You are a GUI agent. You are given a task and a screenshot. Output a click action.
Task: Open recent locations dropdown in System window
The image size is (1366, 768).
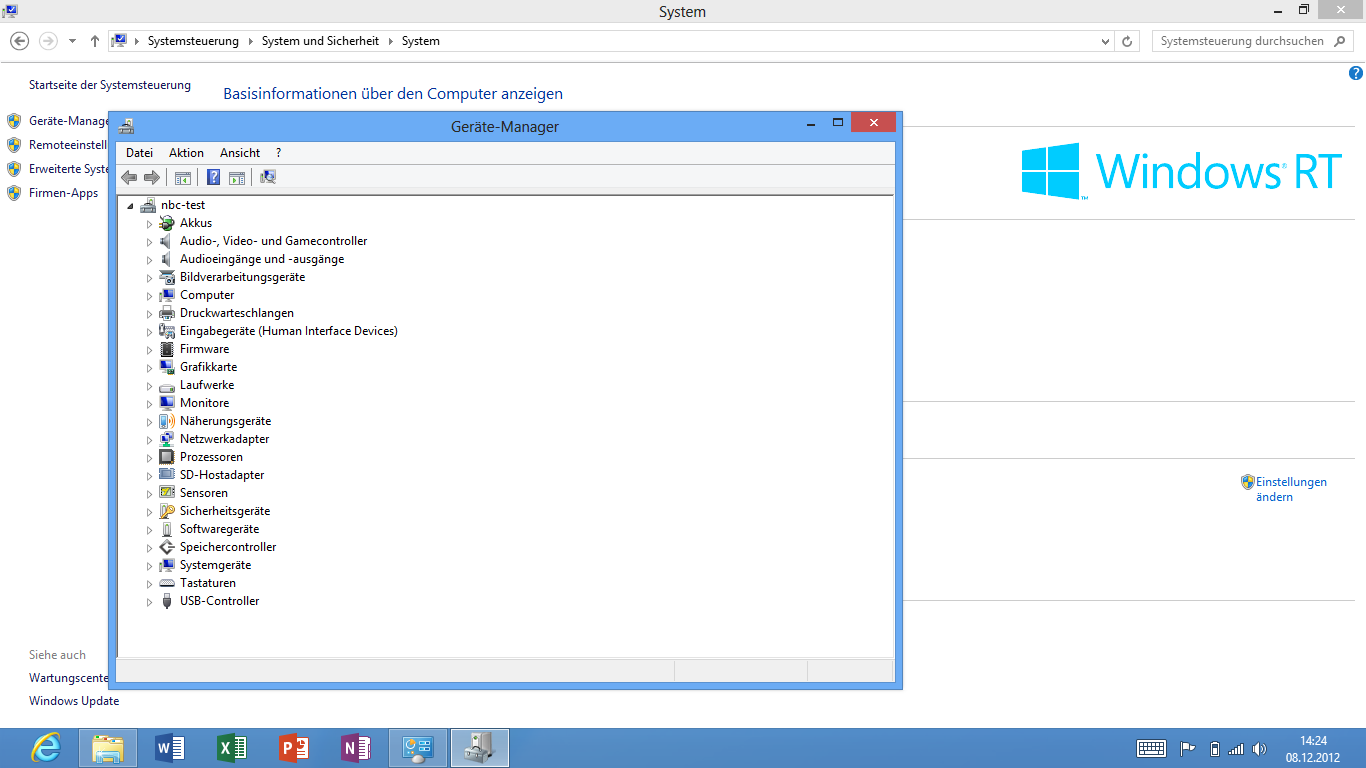(72, 41)
